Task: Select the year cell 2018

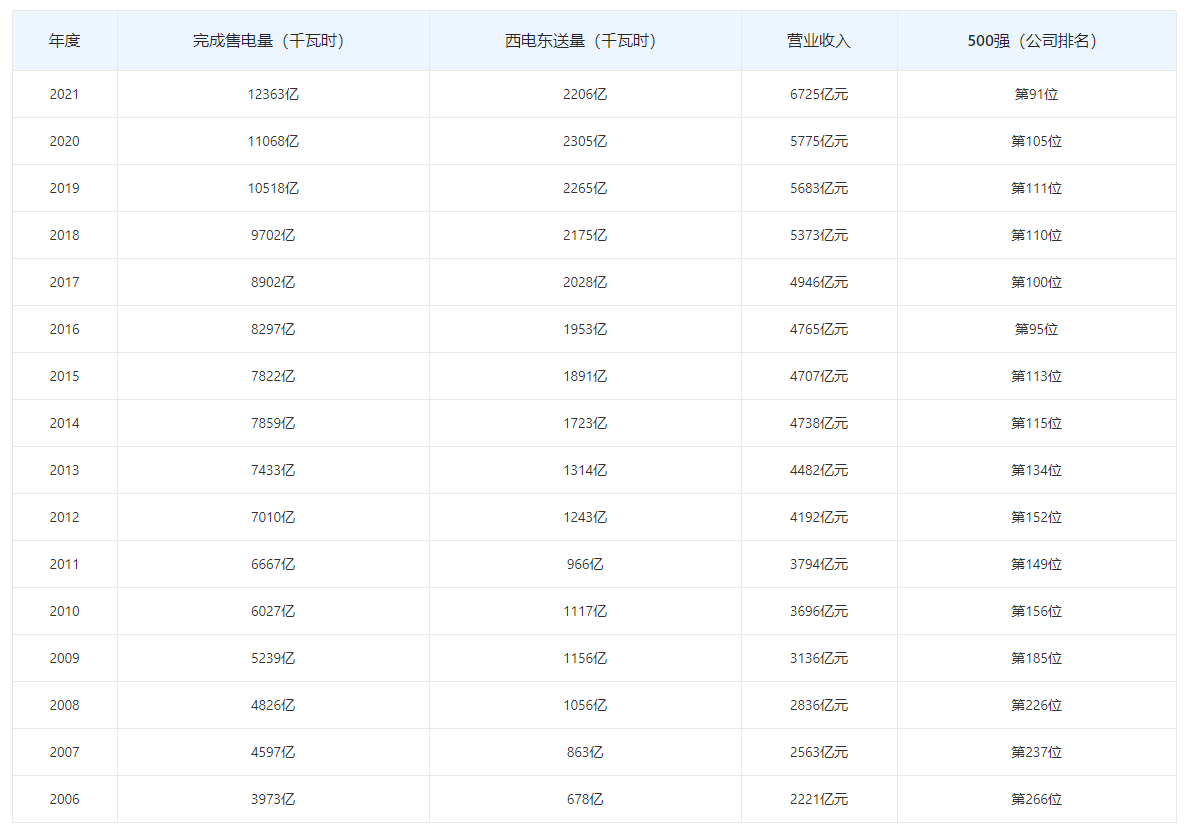Action: point(65,236)
